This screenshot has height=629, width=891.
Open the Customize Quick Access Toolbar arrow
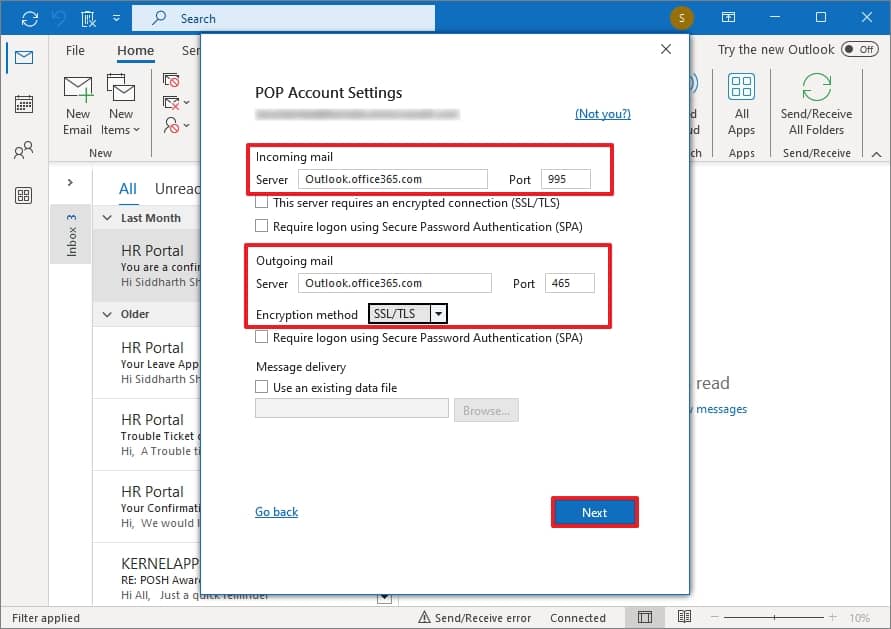pyautogui.click(x=116, y=18)
